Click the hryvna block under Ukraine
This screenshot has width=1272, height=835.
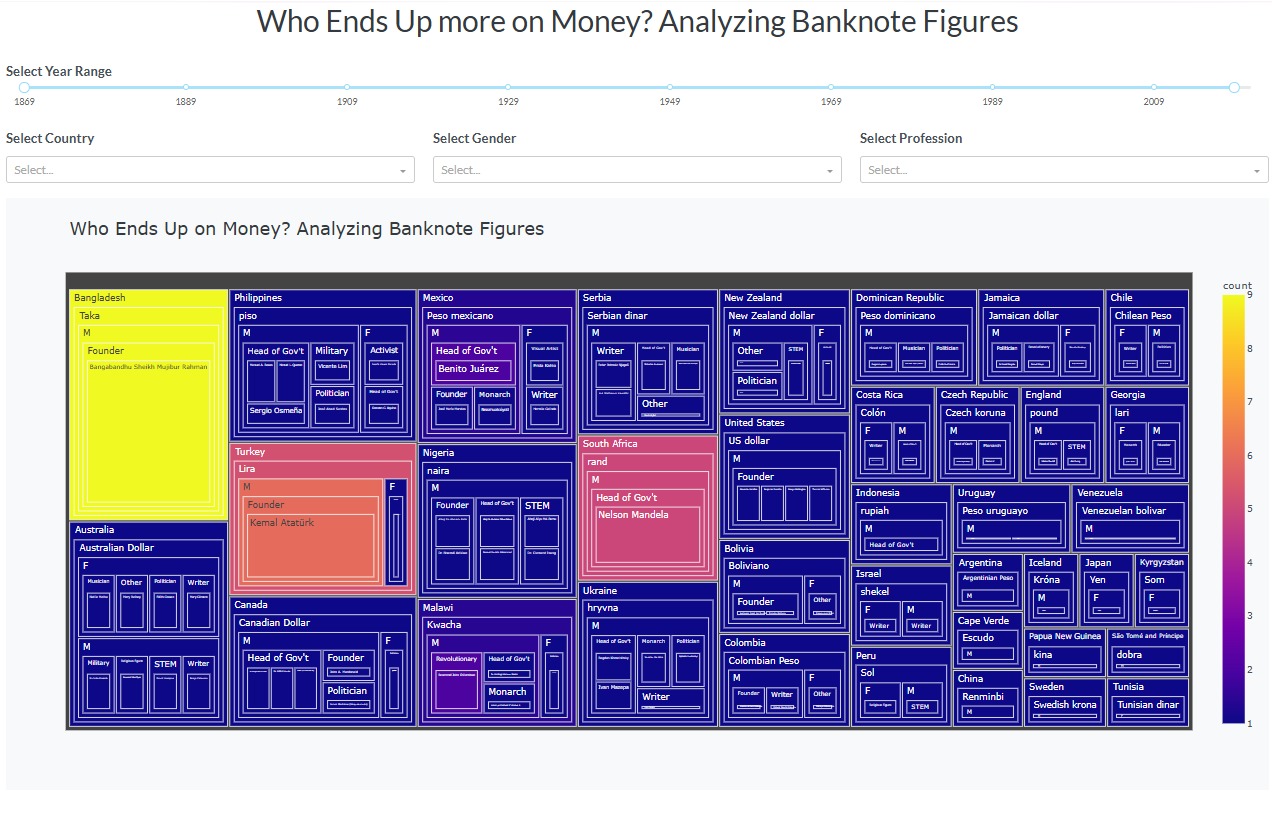(x=603, y=608)
